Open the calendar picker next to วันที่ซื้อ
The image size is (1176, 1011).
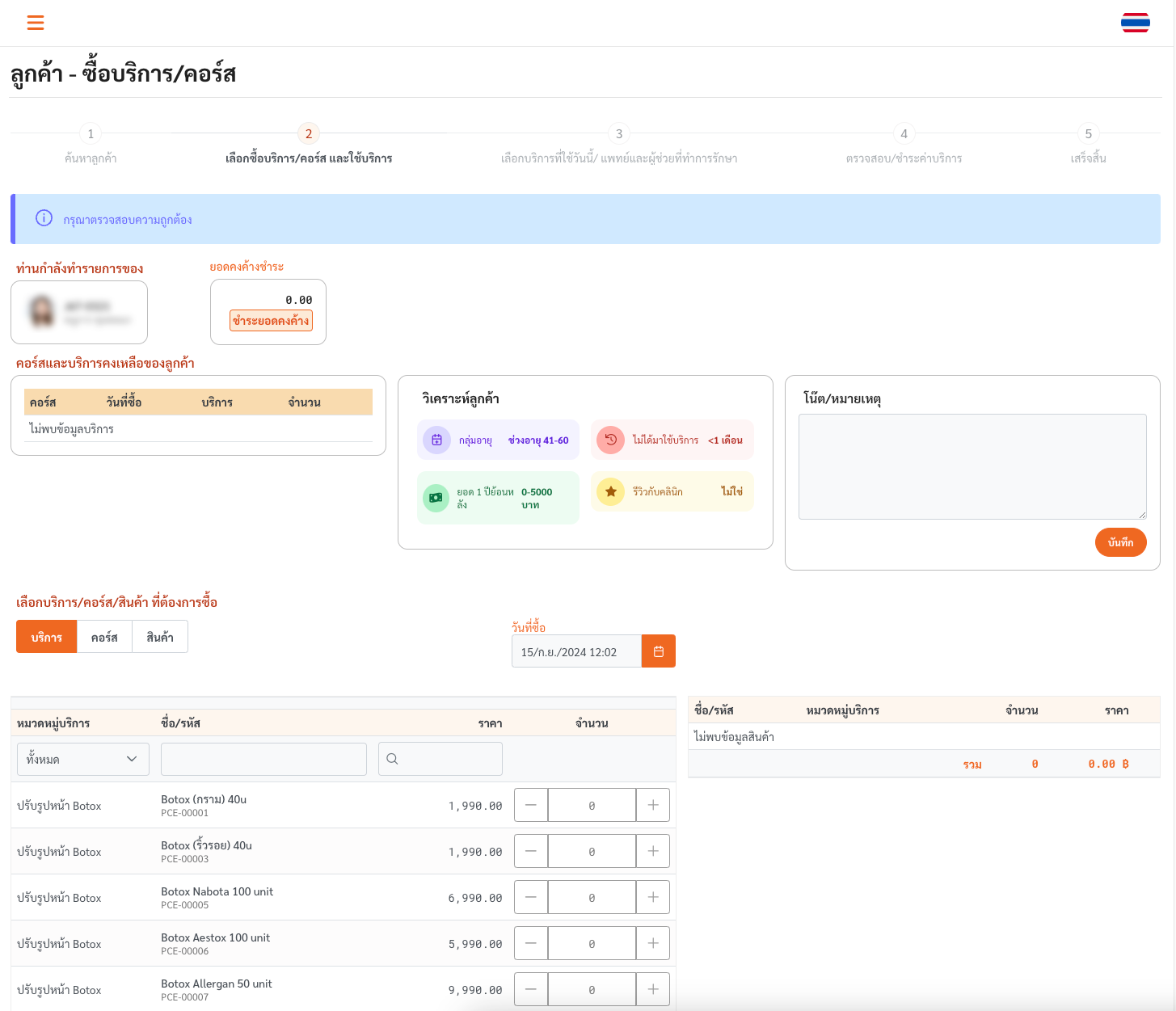click(658, 651)
